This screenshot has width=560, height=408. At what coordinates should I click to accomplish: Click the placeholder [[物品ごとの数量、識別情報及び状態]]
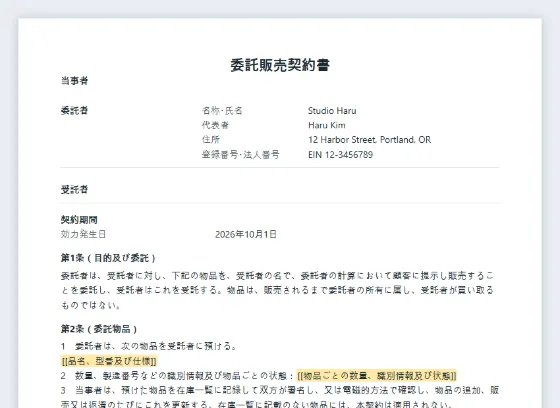click(377, 375)
